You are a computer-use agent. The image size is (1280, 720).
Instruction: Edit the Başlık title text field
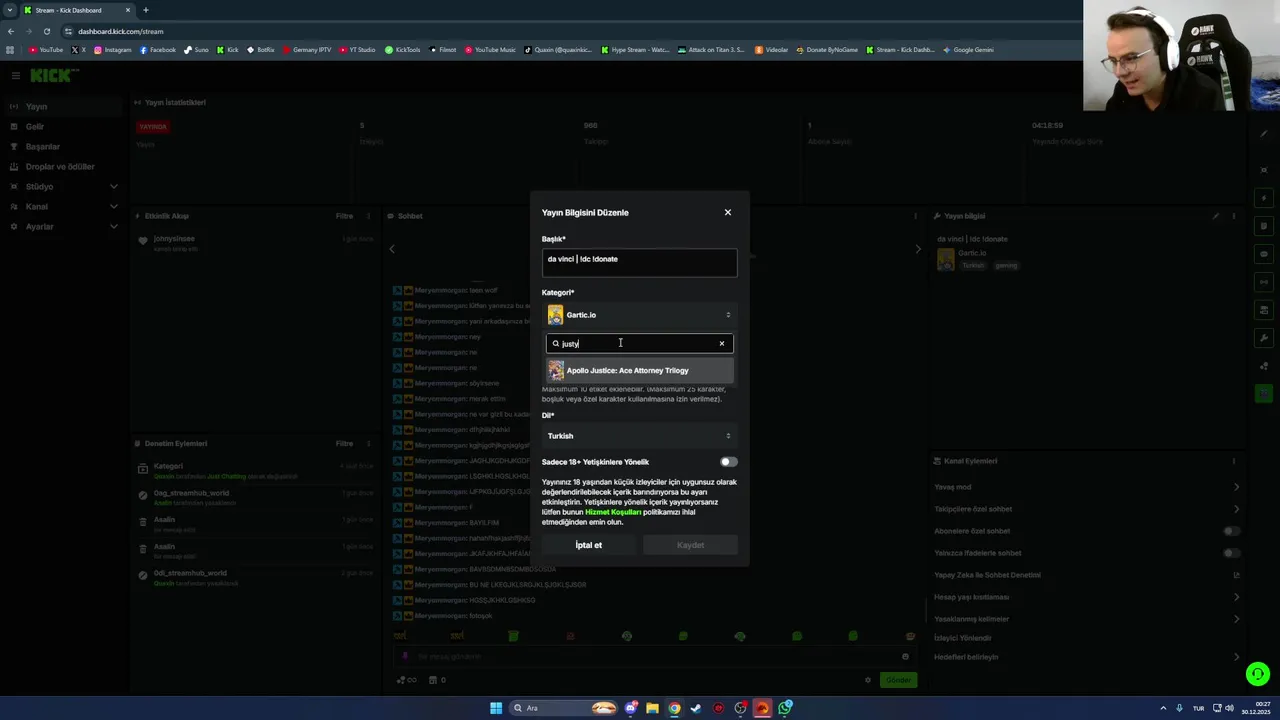[x=639, y=262]
